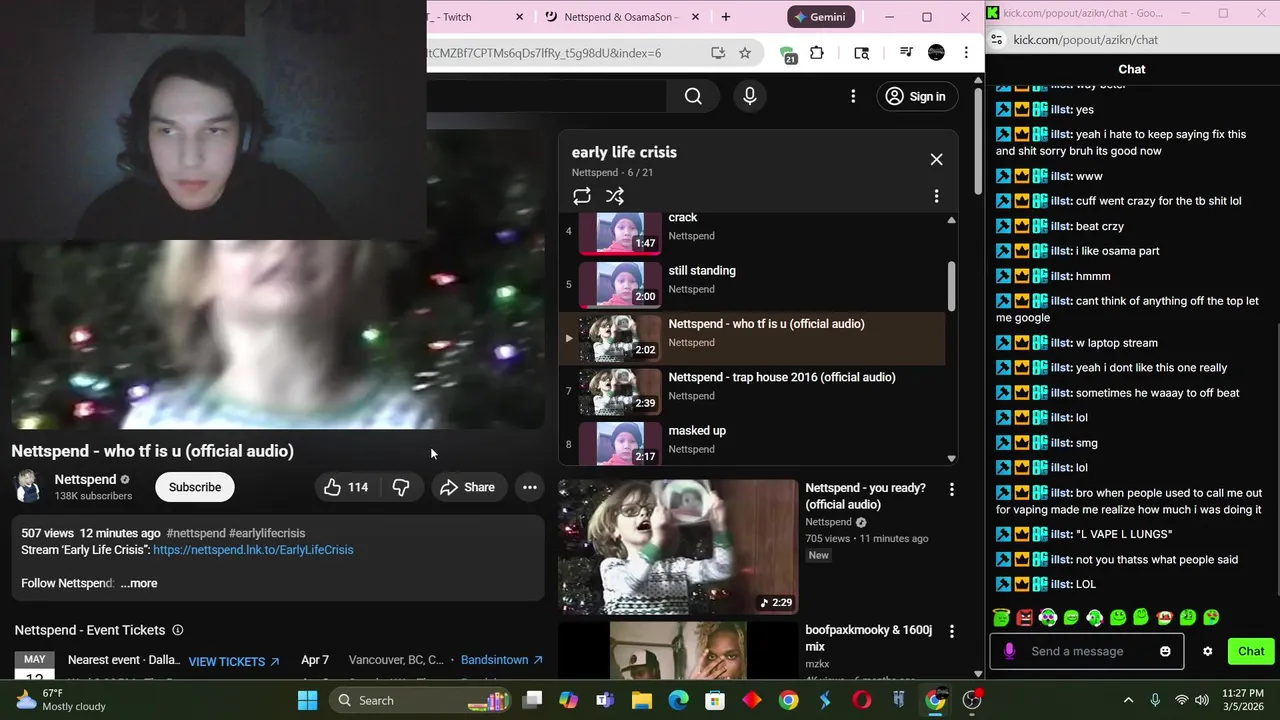
Task: Open Chrome three-dot menu
Action: [966, 53]
